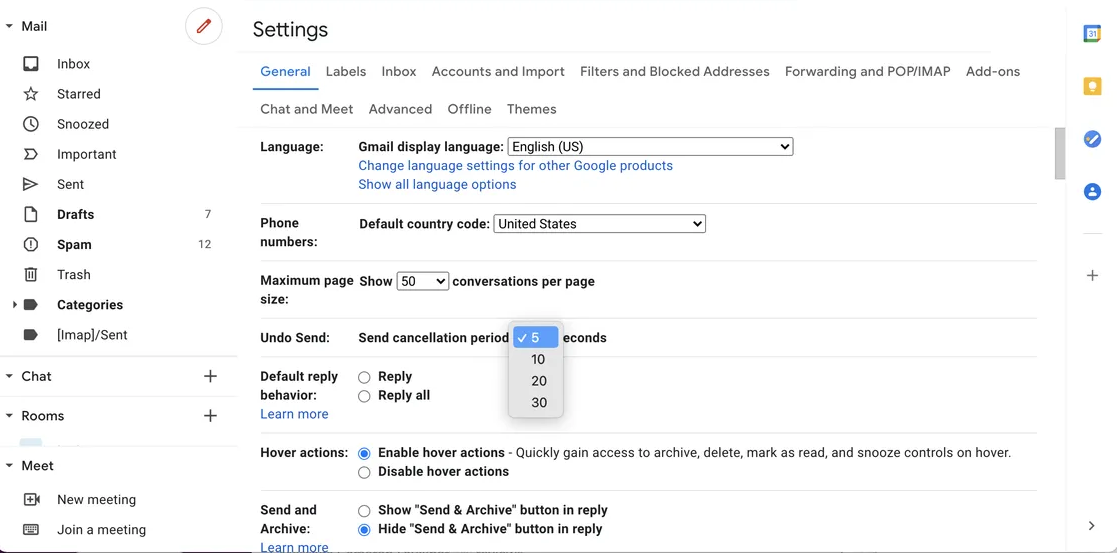Click the New meeting camera icon

(x=31, y=500)
